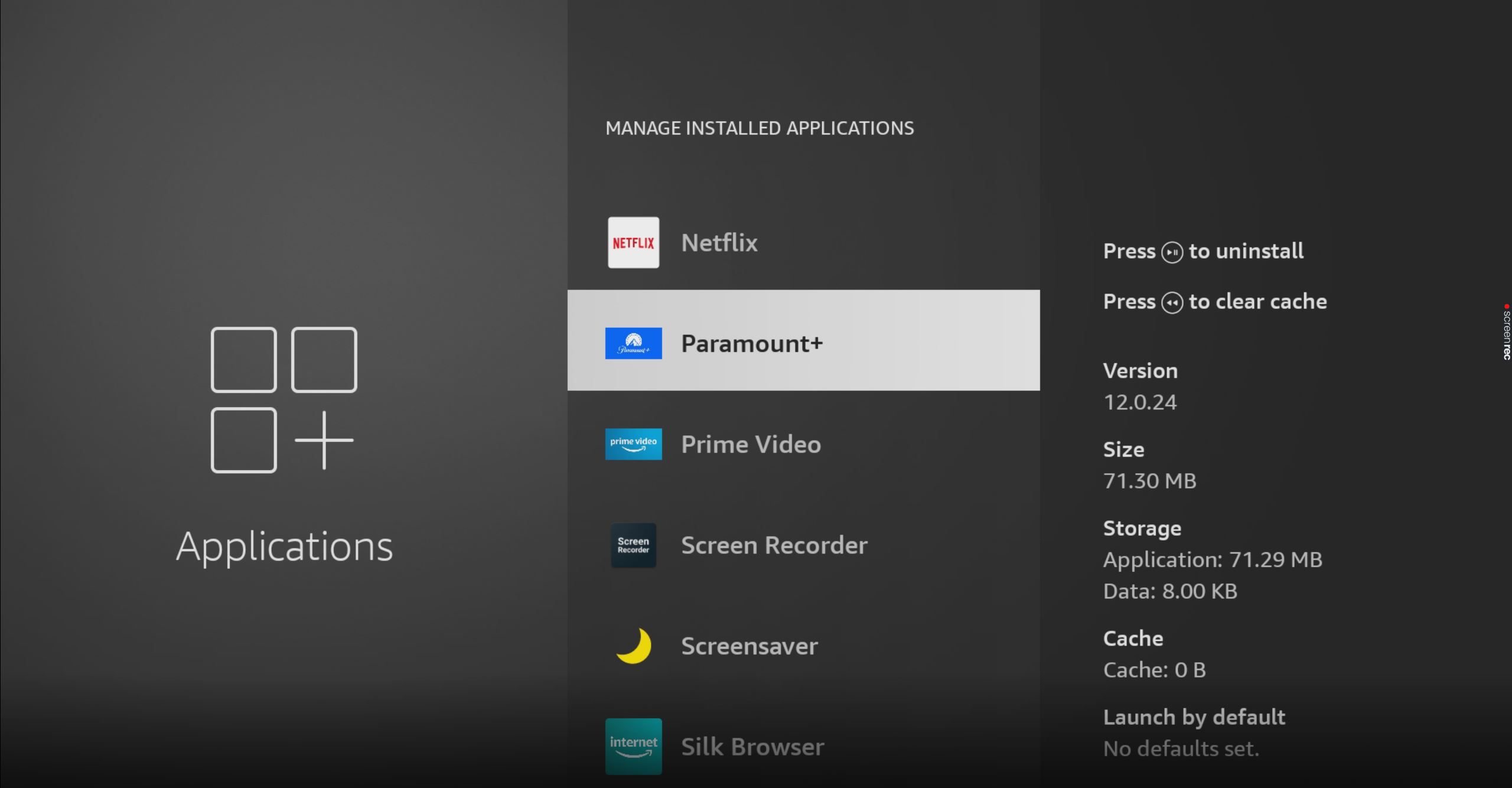Select the Prime Video app icon
1512x788 pixels.
[633, 444]
